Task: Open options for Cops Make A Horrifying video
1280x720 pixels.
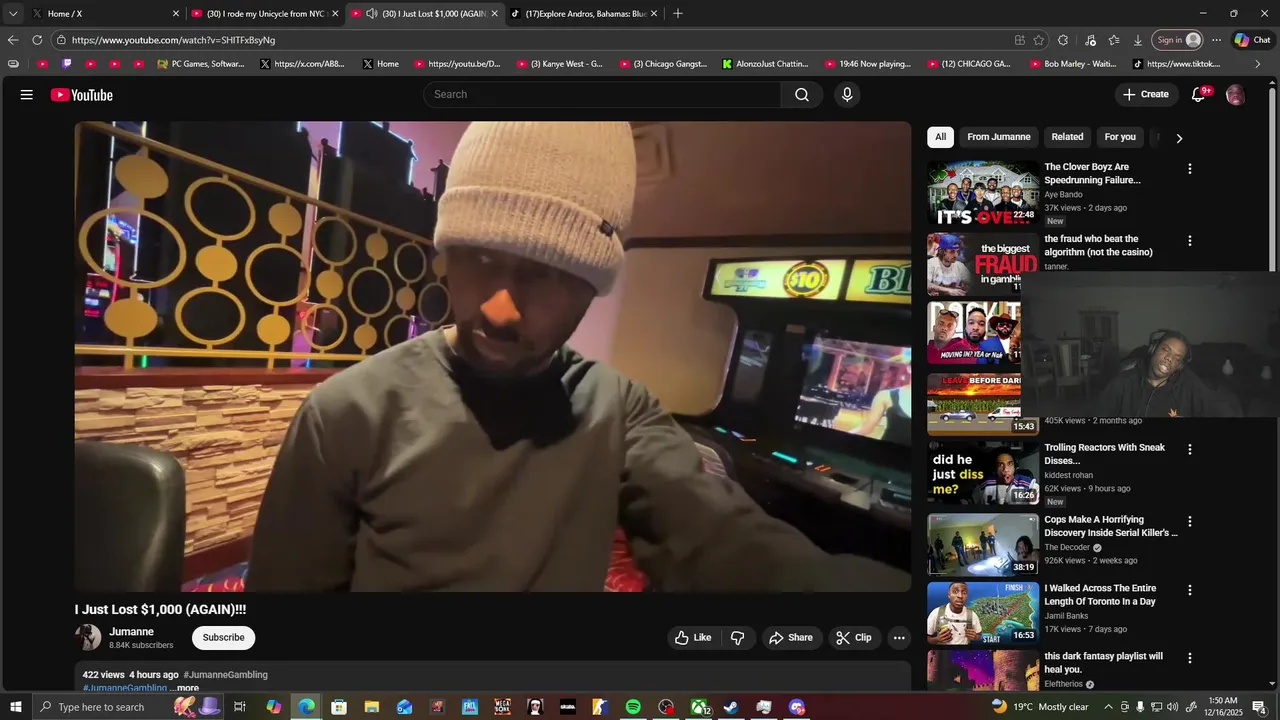Action: click(1190, 522)
